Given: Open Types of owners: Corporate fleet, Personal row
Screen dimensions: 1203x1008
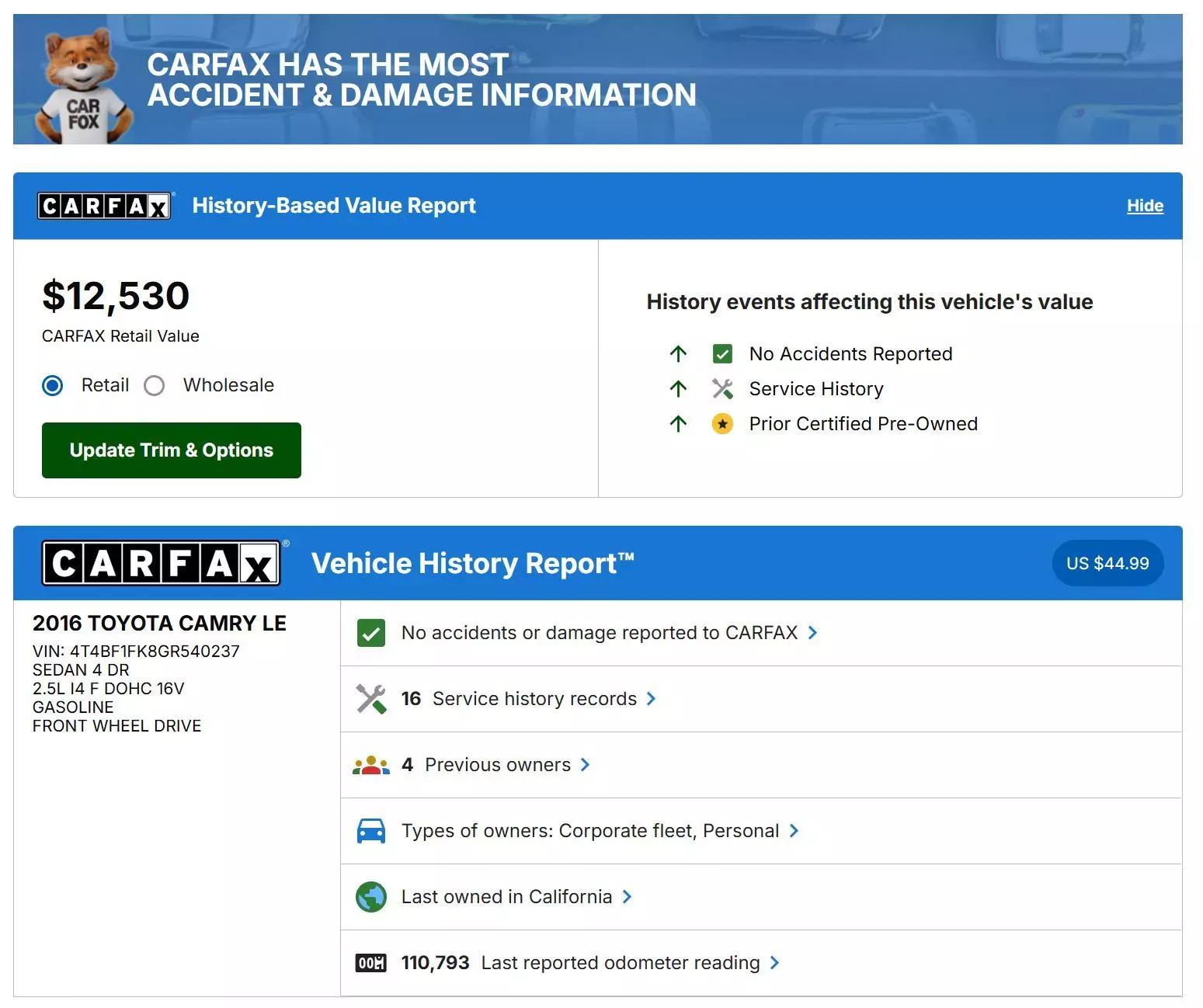Looking at the screenshot, I should [589, 831].
